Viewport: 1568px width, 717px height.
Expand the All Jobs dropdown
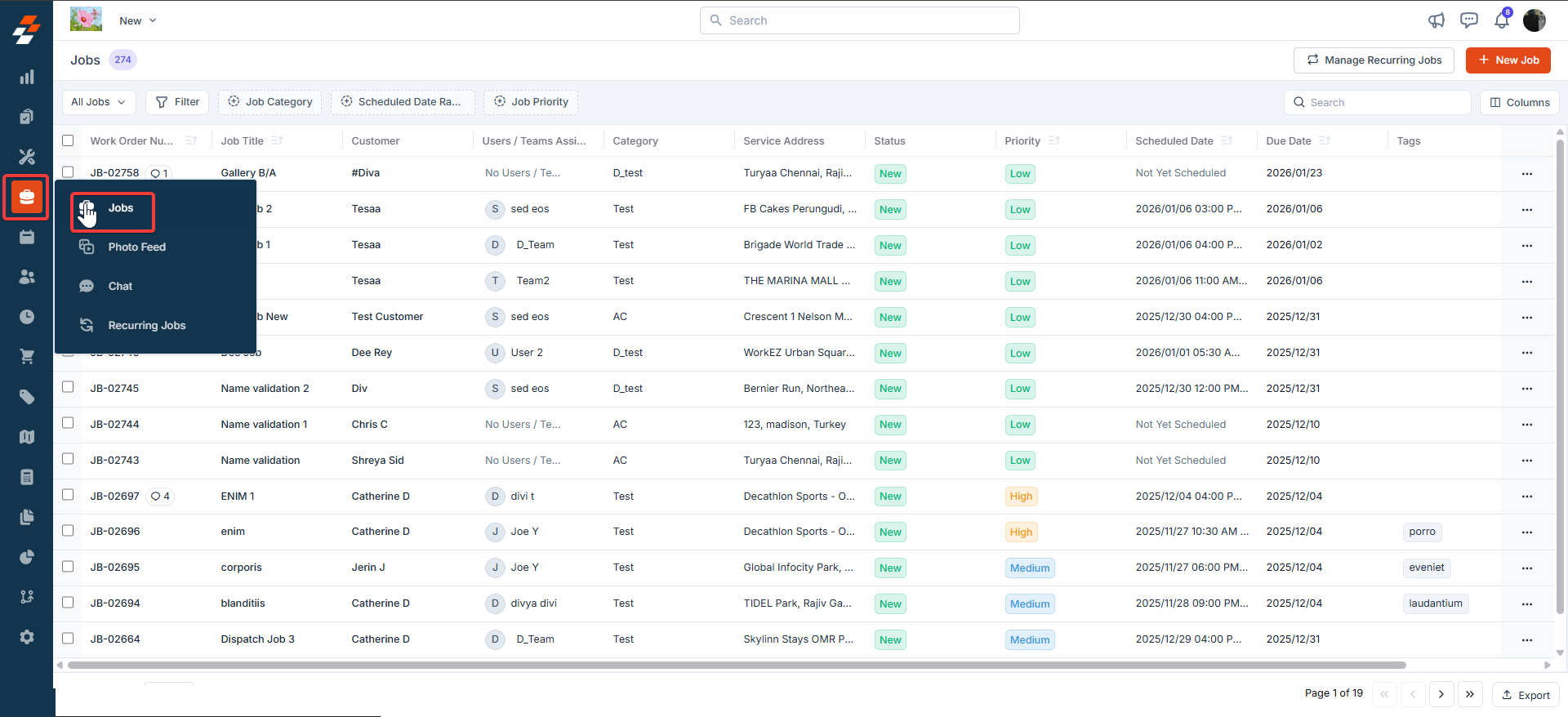pyautogui.click(x=99, y=102)
